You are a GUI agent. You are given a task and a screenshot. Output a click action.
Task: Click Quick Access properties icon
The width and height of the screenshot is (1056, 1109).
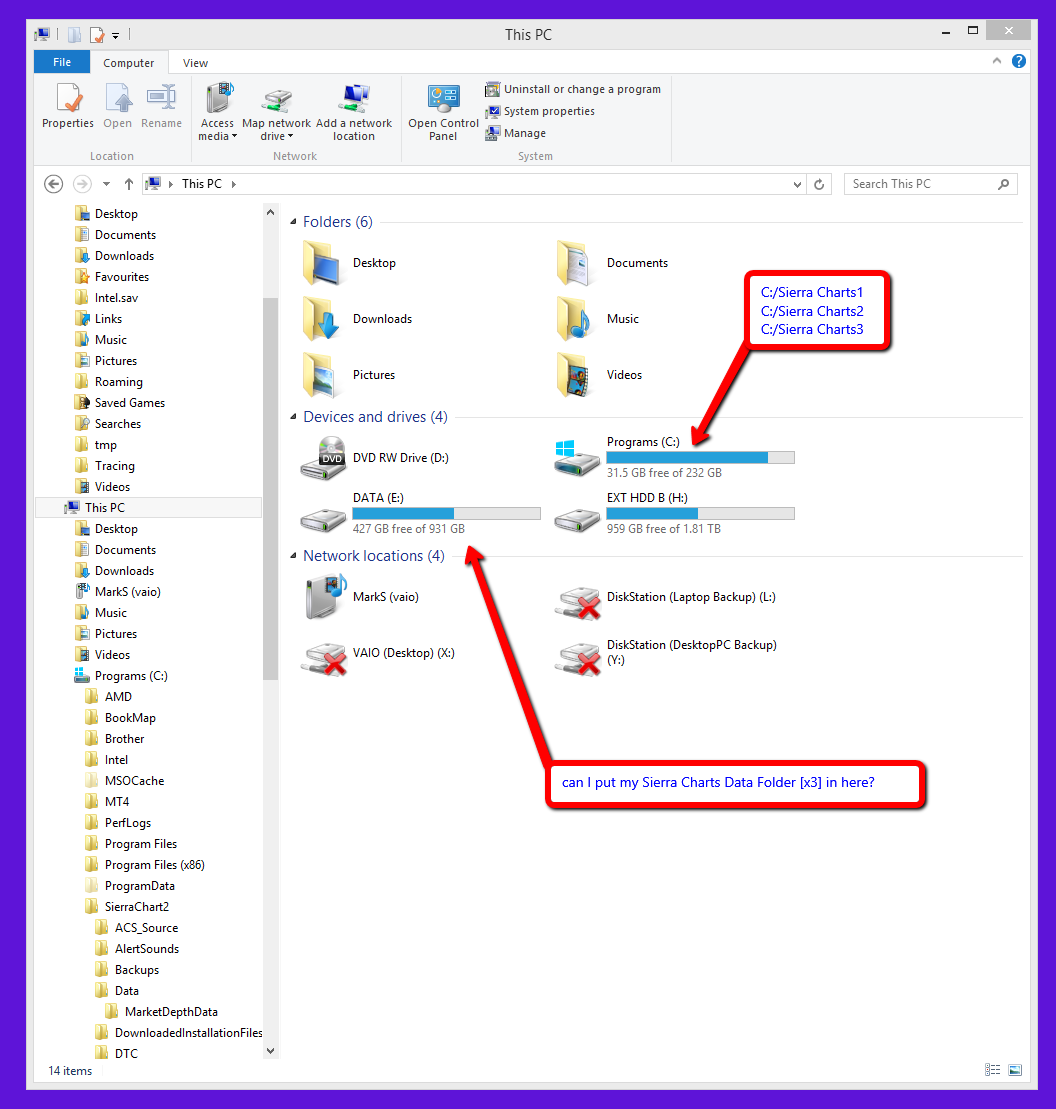point(97,34)
